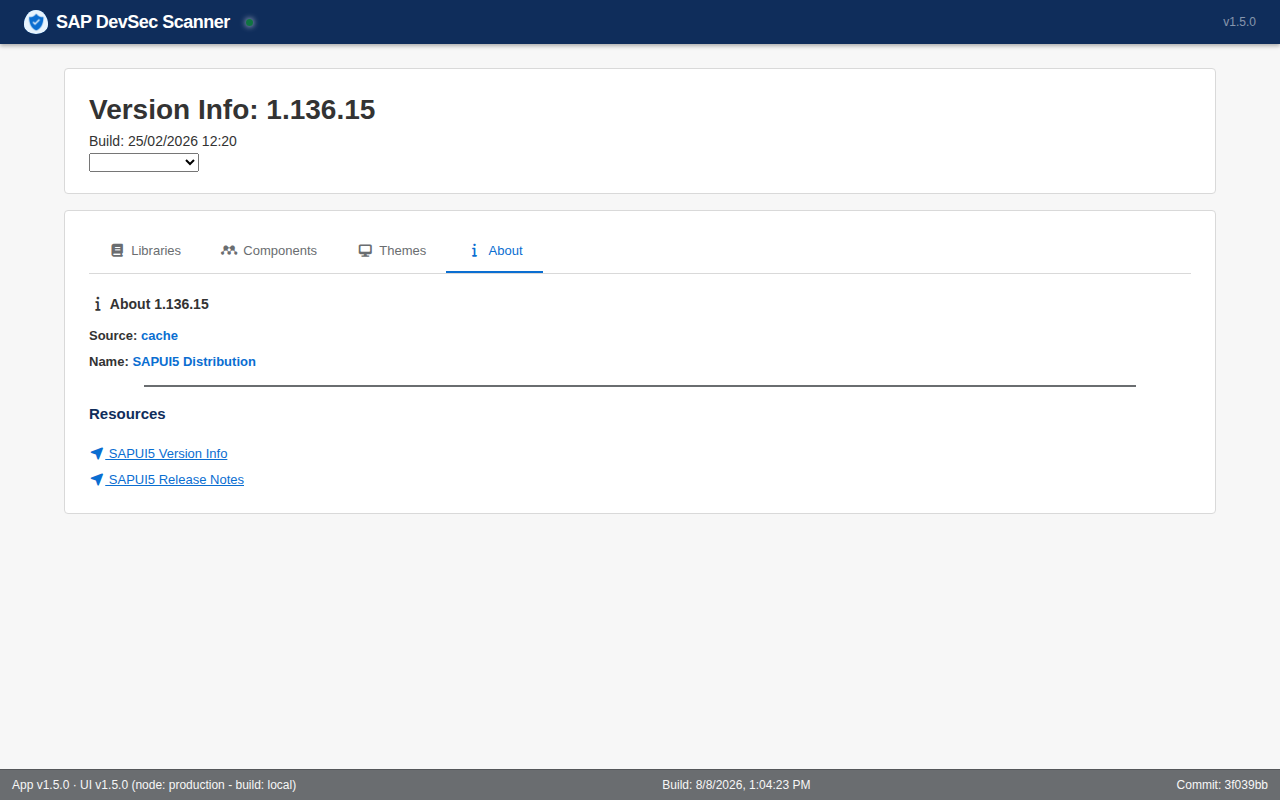The height and width of the screenshot is (800, 1280).
Task: Click the Source value 'cache'
Action: coord(159,336)
